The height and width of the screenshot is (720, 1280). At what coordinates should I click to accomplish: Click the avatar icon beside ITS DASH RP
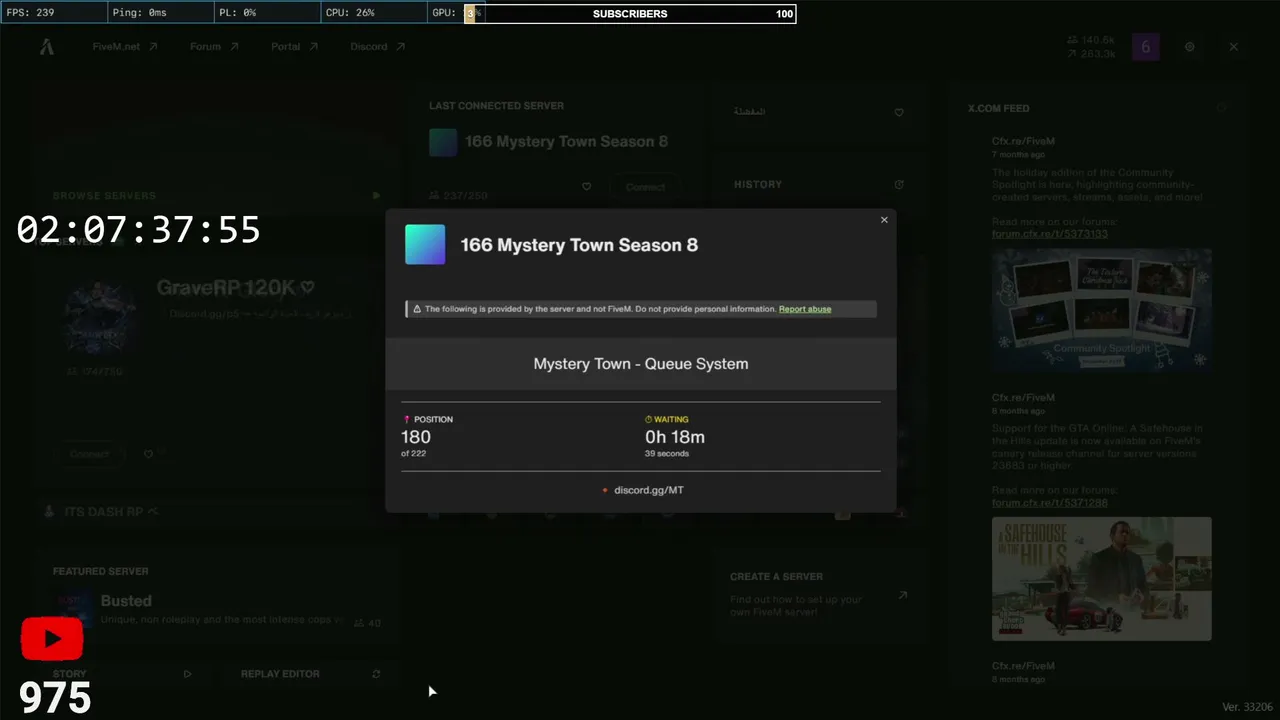[x=49, y=512]
